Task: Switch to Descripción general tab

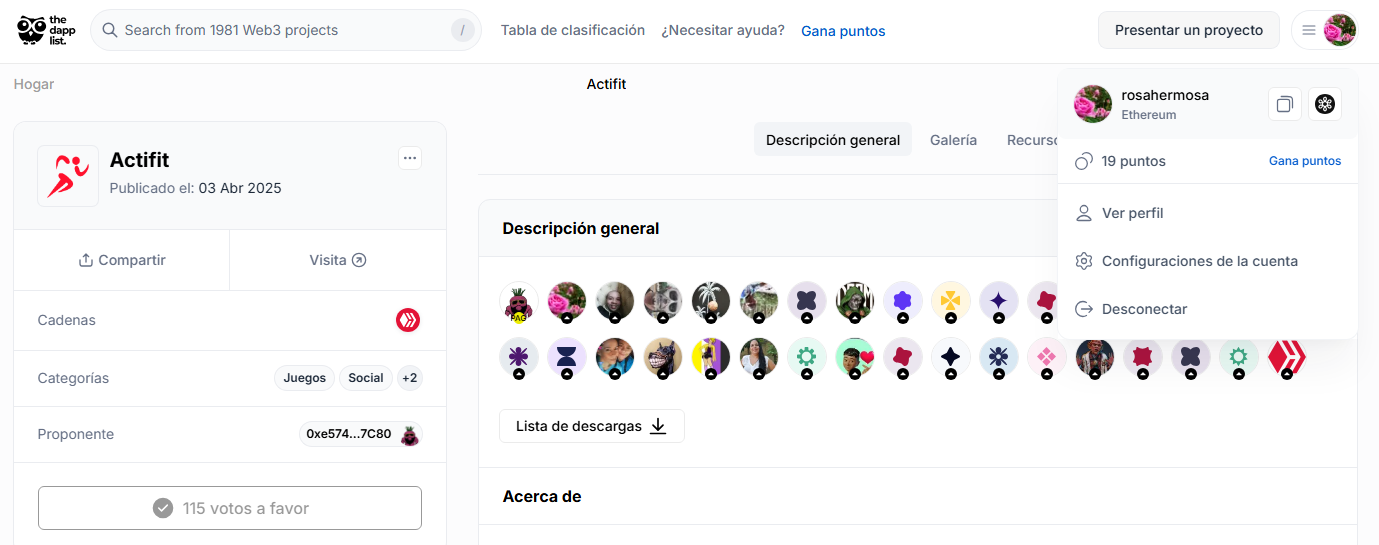Action: [833, 140]
